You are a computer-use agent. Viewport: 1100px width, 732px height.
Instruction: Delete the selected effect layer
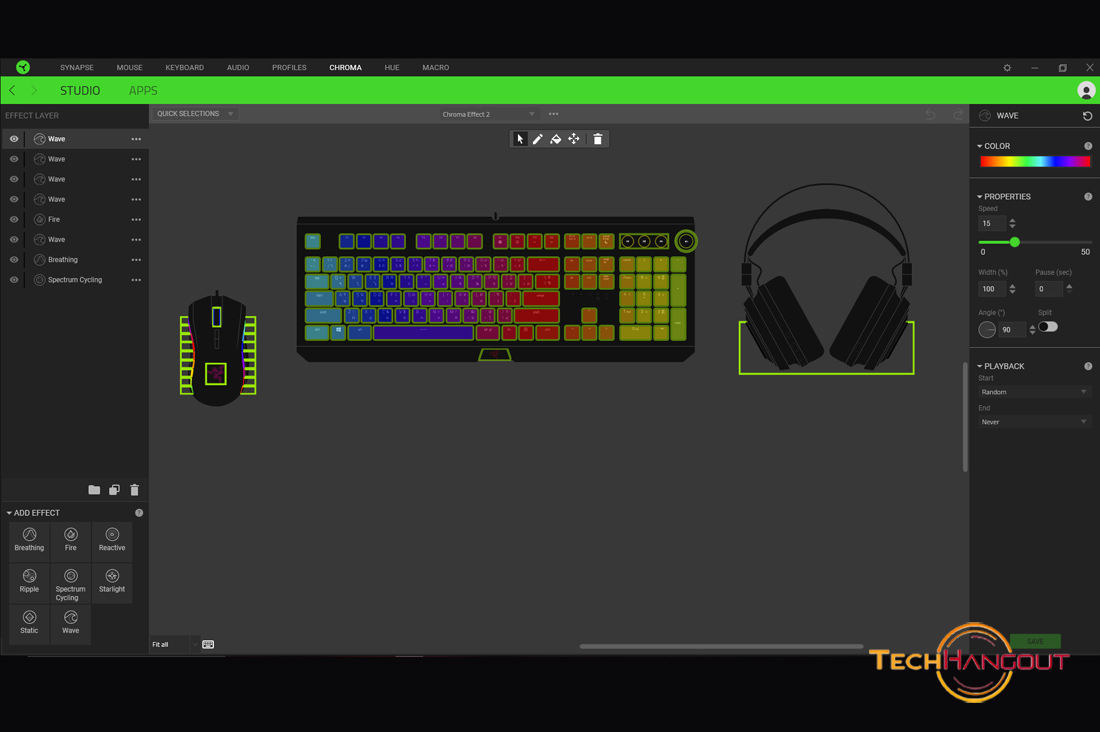135,490
